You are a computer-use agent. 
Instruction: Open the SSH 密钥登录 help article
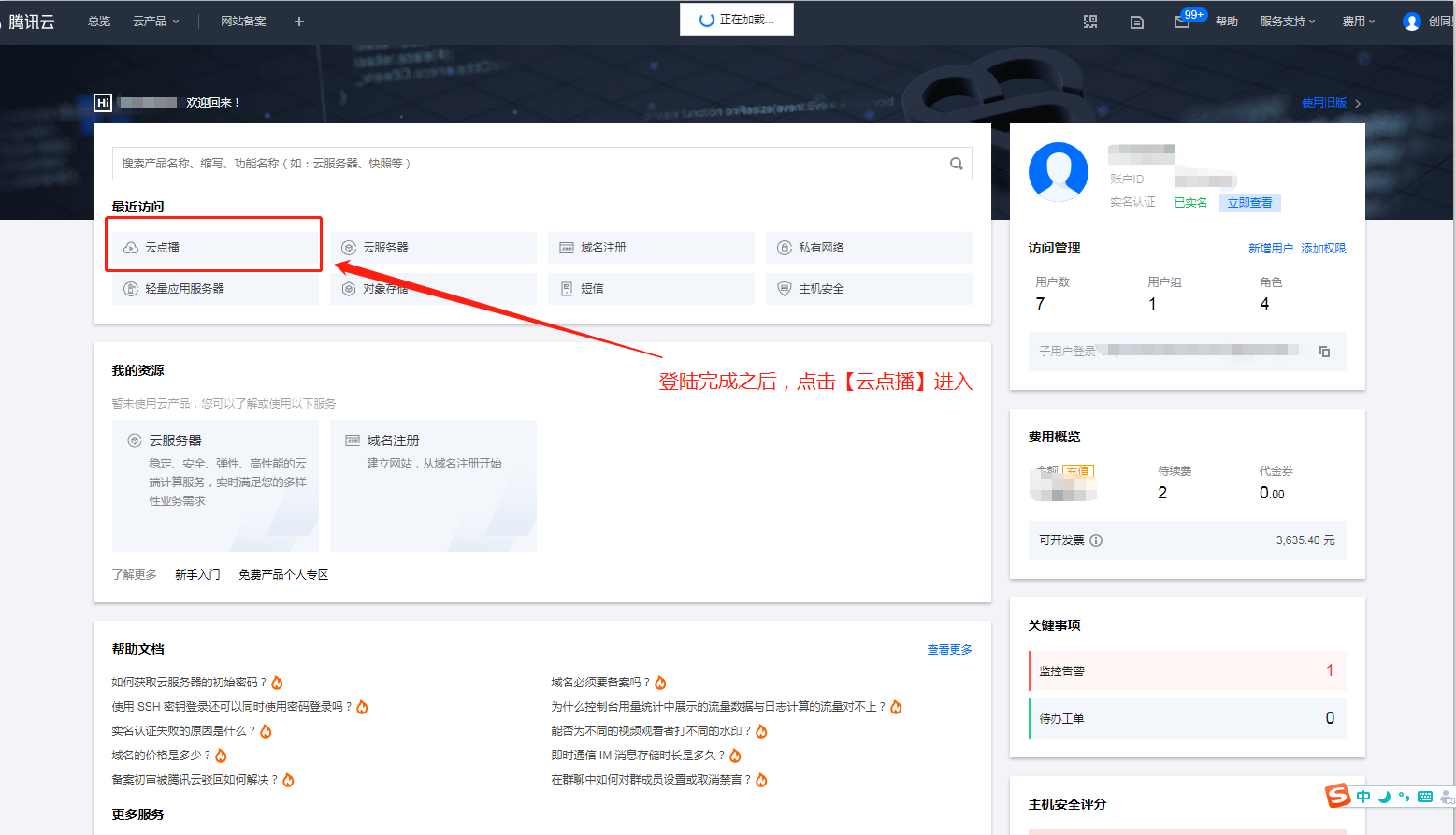click(x=232, y=707)
